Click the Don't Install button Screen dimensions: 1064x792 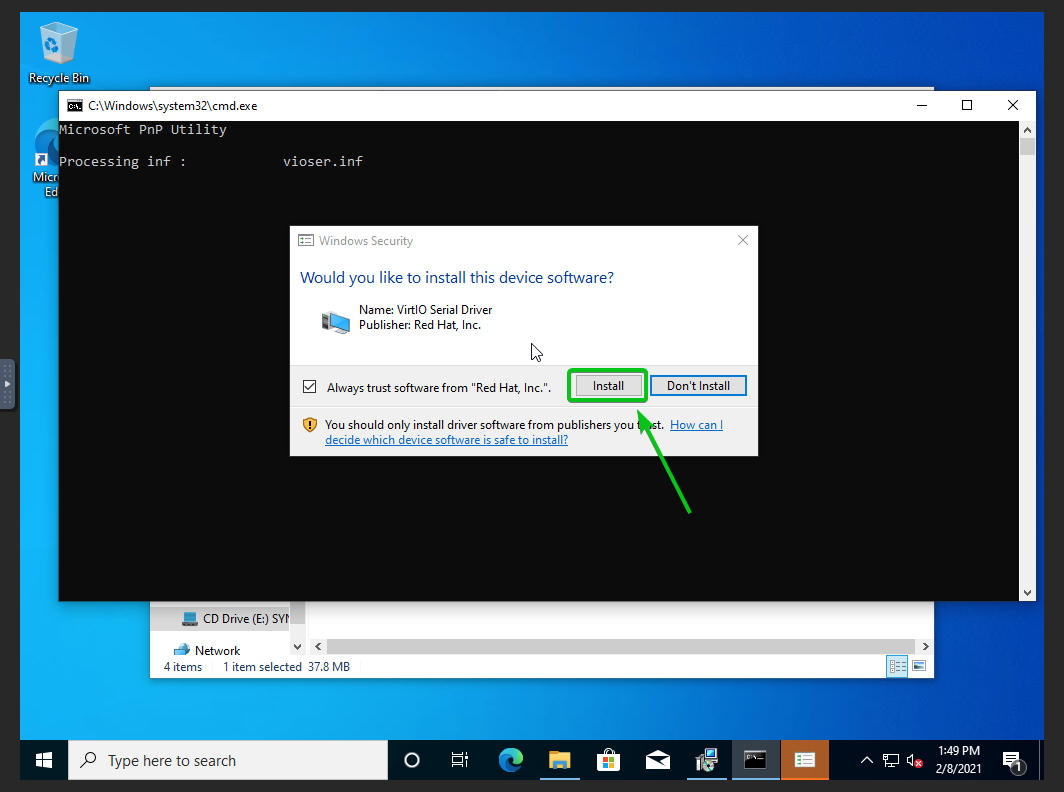click(x=698, y=386)
